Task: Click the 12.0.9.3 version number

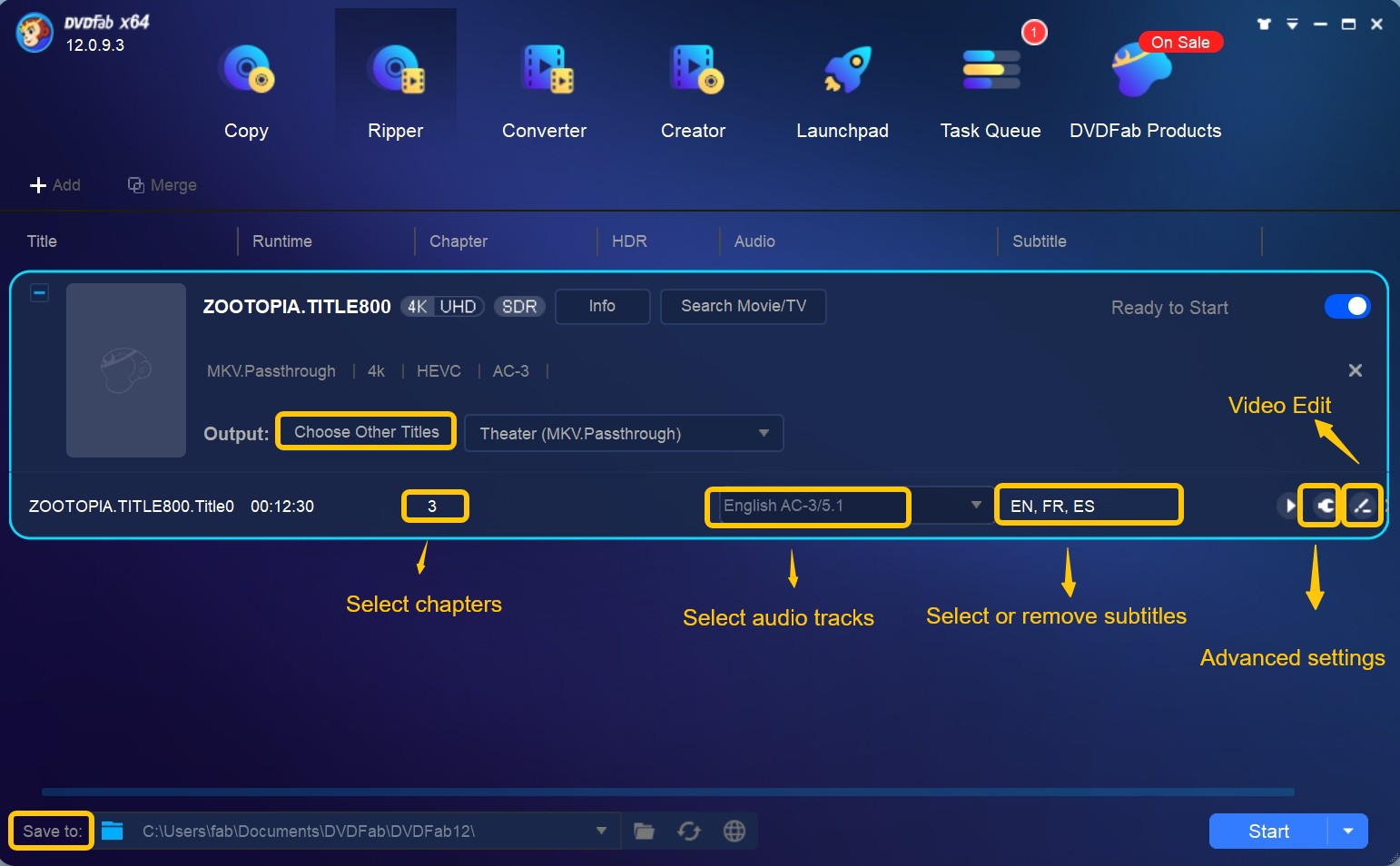Action: pos(95,45)
